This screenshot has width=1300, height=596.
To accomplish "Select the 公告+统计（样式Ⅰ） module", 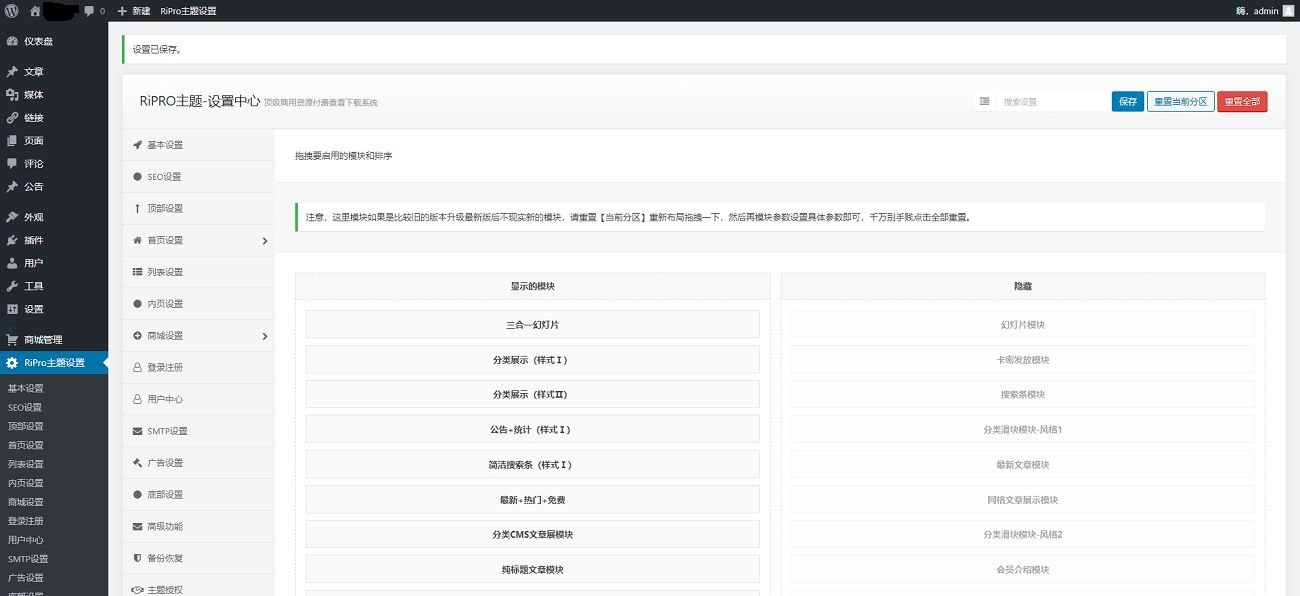I will click(x=533, y=429).
